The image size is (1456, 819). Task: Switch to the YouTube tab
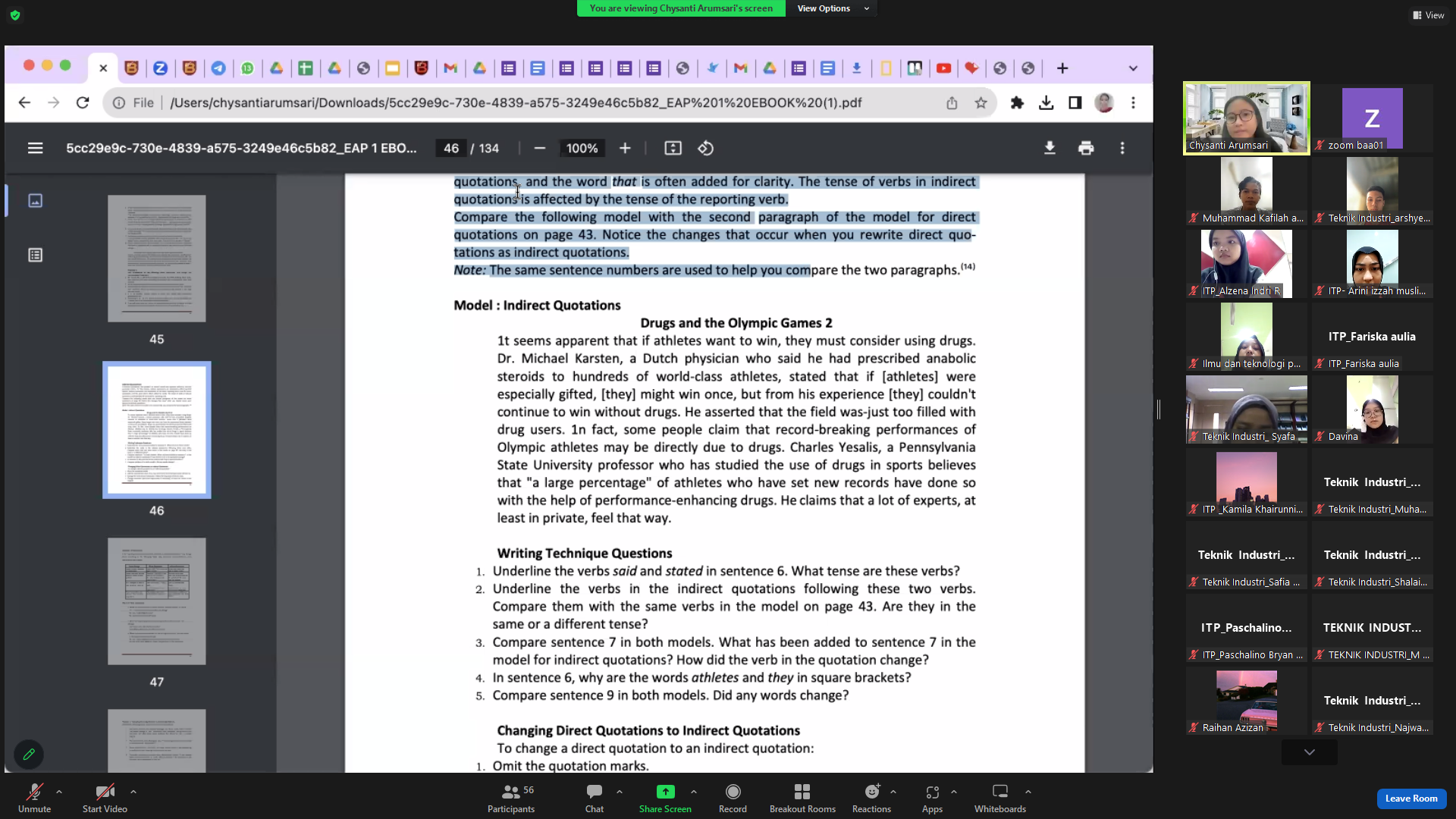point(943,68)
